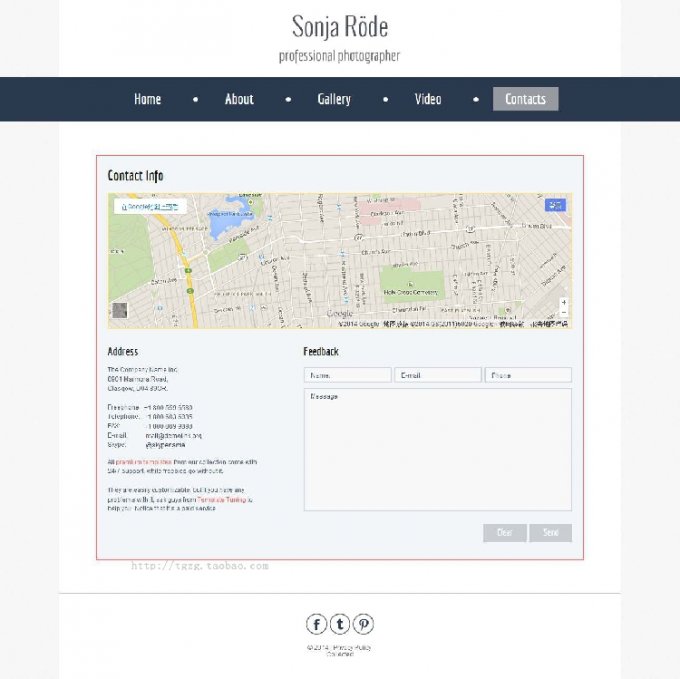Open the Facebook social icon
Screen dimensions: 680x679
pyautogui.click(x=316, y=625)
